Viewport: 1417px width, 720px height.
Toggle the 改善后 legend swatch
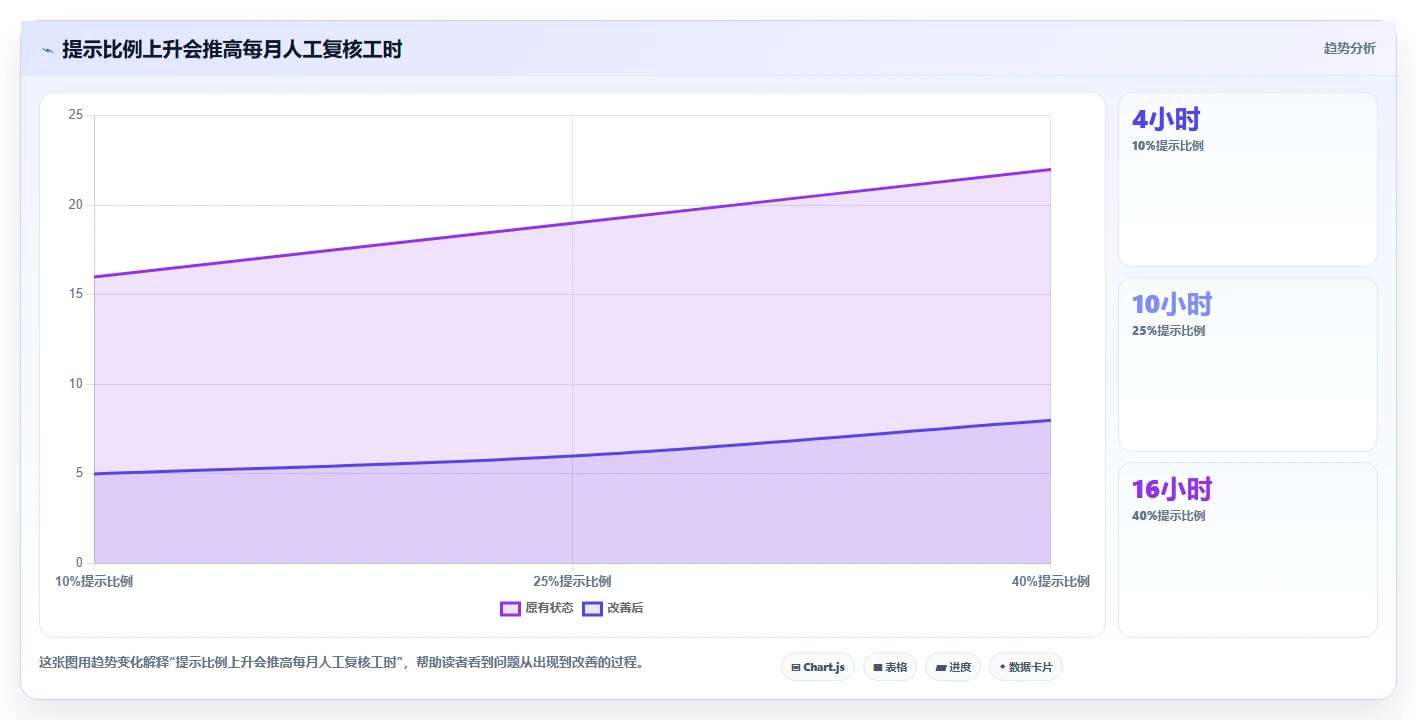pyautogui.click(x=592, y=608)
